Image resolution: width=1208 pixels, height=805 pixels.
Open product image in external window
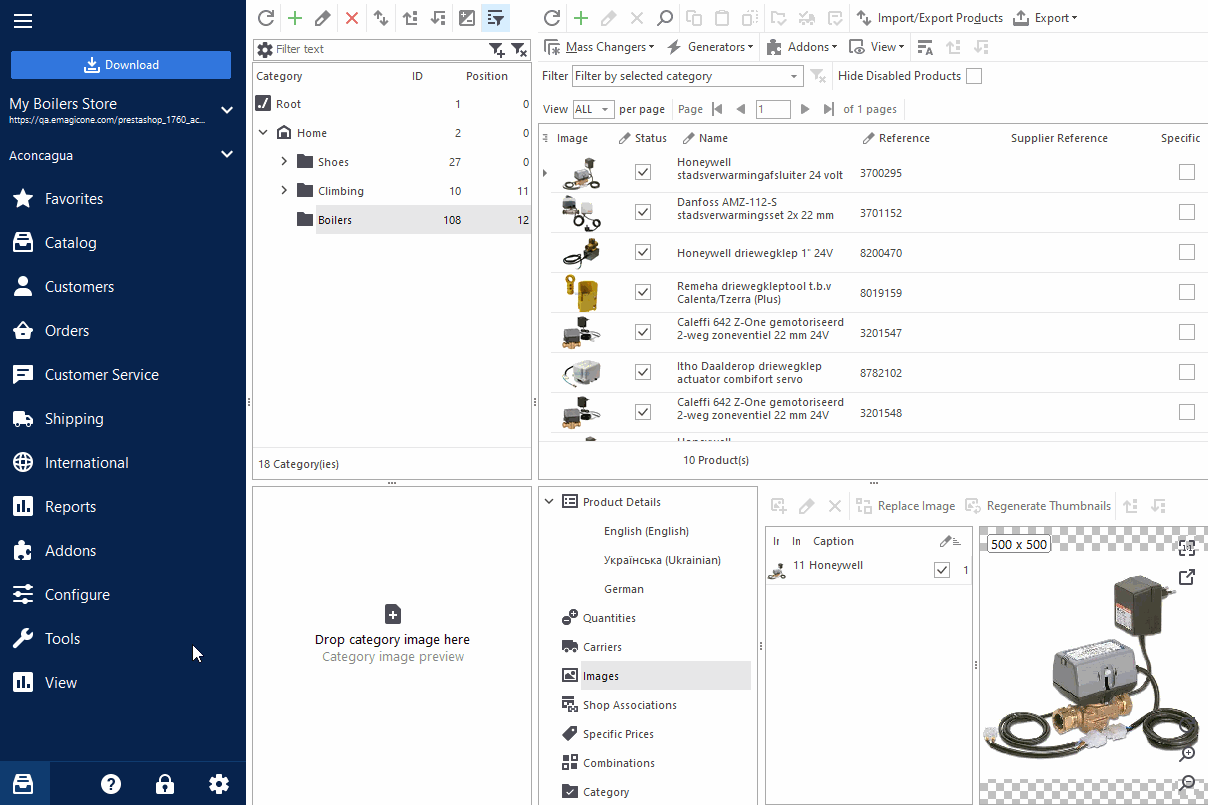coord(1187,577)
